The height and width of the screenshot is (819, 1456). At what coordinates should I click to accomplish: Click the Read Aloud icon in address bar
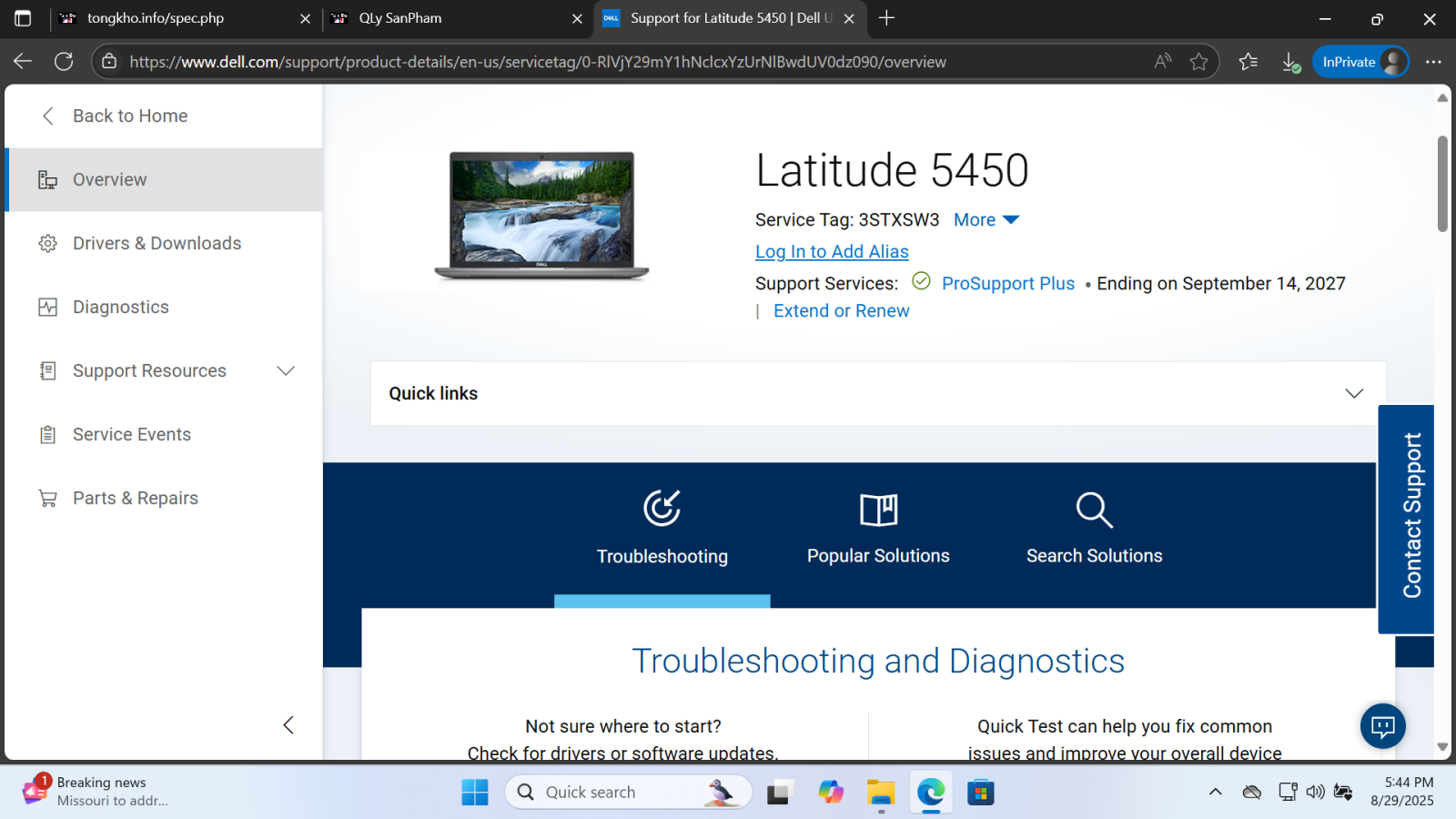tap(1162, 62)
